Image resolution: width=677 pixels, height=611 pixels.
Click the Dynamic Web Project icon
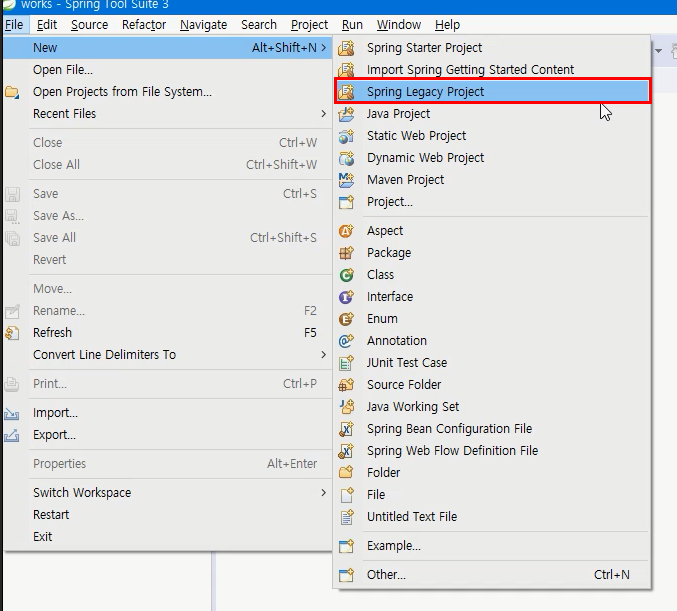tap(346, 158)
